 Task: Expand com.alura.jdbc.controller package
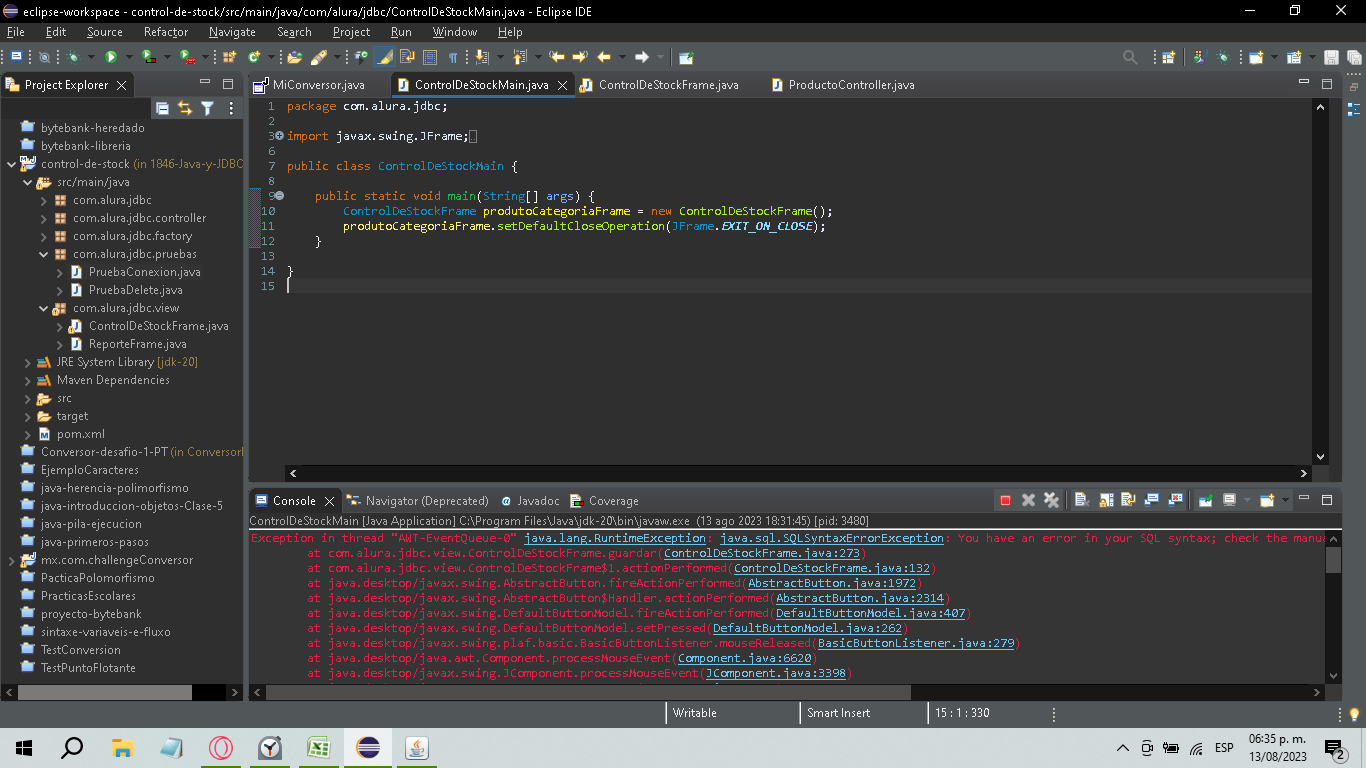44,218
